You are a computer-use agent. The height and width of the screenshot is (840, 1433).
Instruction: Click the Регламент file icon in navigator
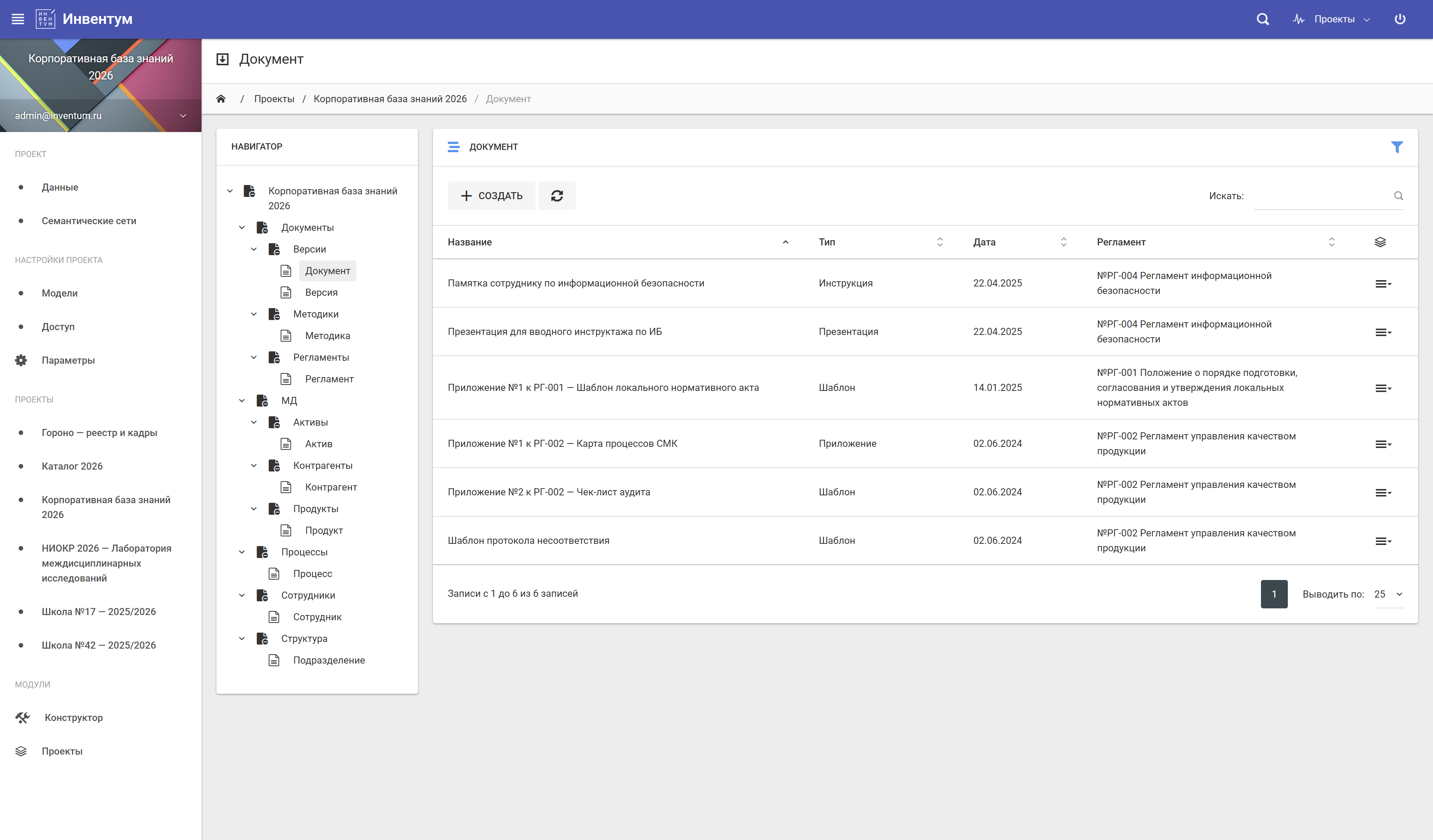[x=286, y=379]
